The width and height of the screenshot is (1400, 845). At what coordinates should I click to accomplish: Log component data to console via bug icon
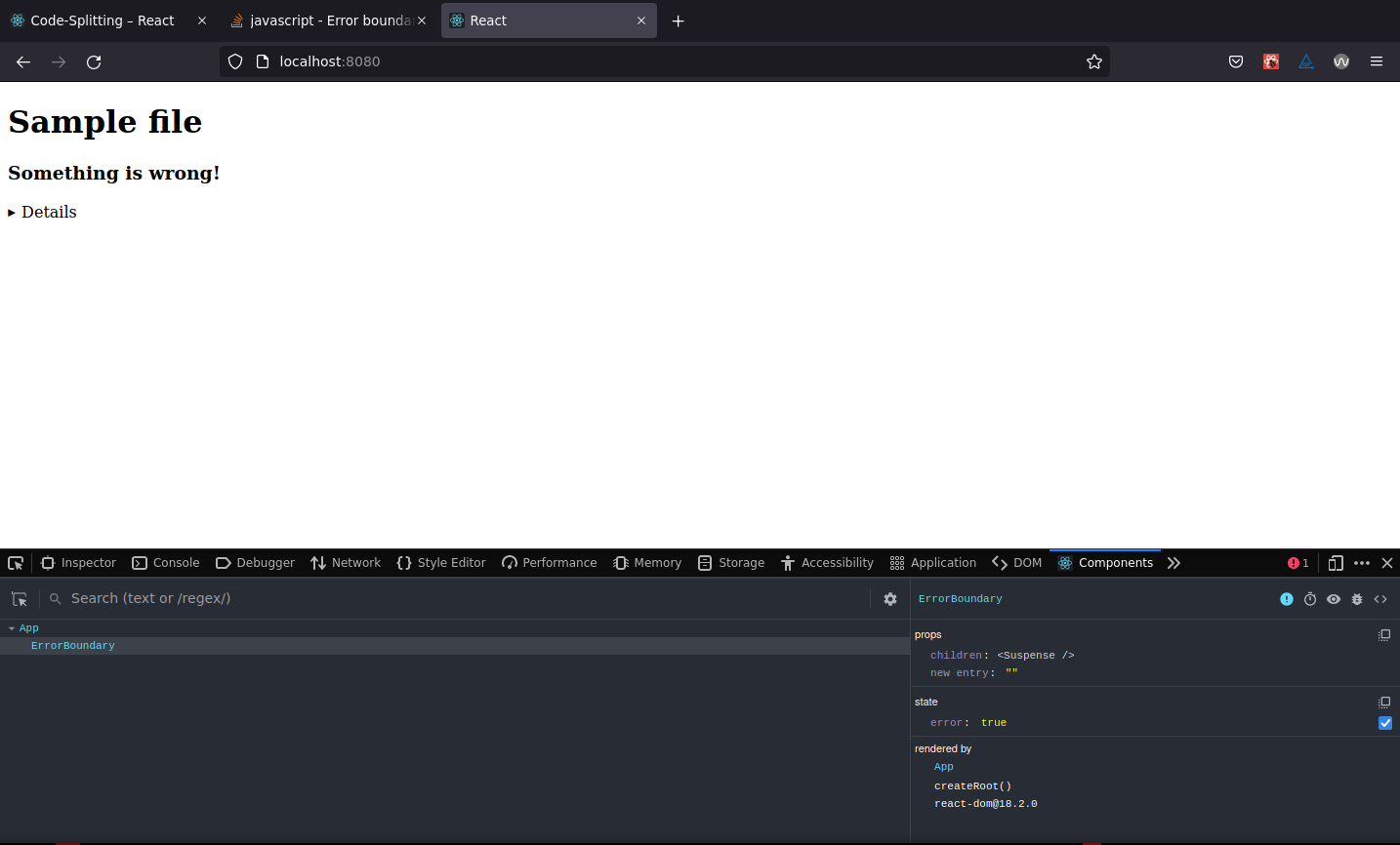(x=1357, y=599)
